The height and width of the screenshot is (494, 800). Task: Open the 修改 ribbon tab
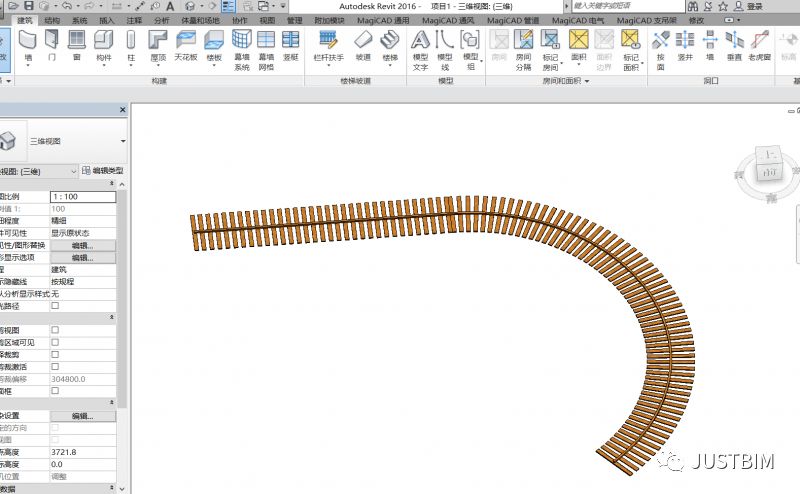(696, 20)
